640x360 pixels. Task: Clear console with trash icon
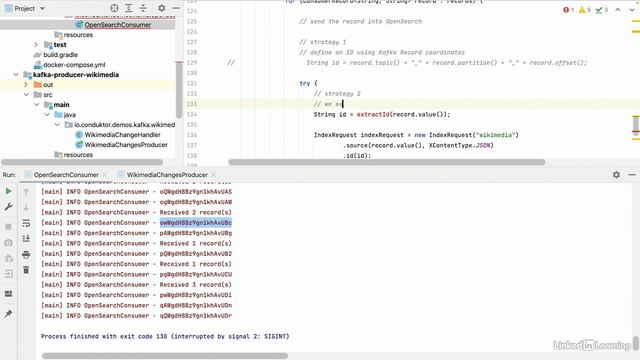26,270
